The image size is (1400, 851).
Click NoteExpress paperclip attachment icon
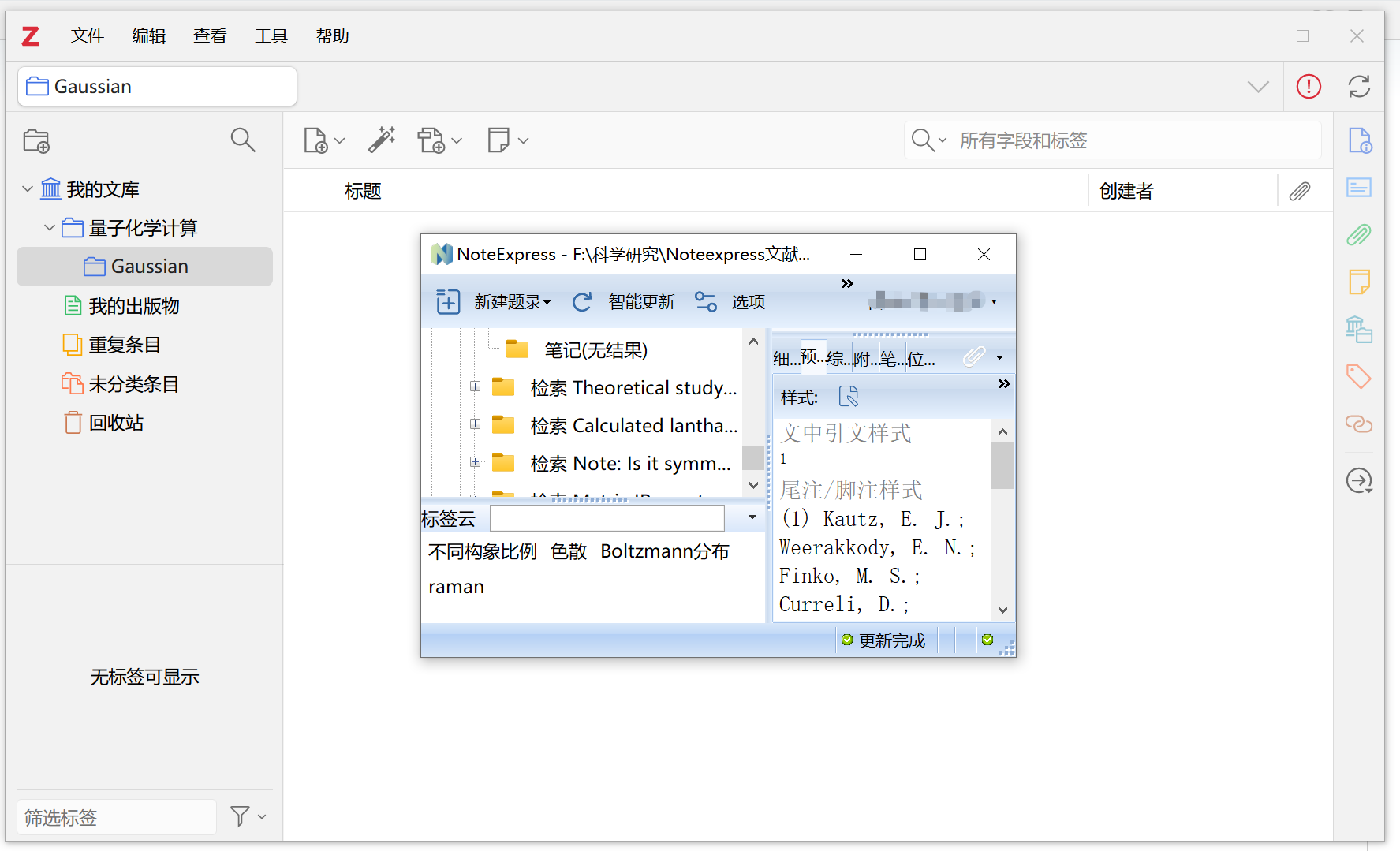[x=975, y=356]
